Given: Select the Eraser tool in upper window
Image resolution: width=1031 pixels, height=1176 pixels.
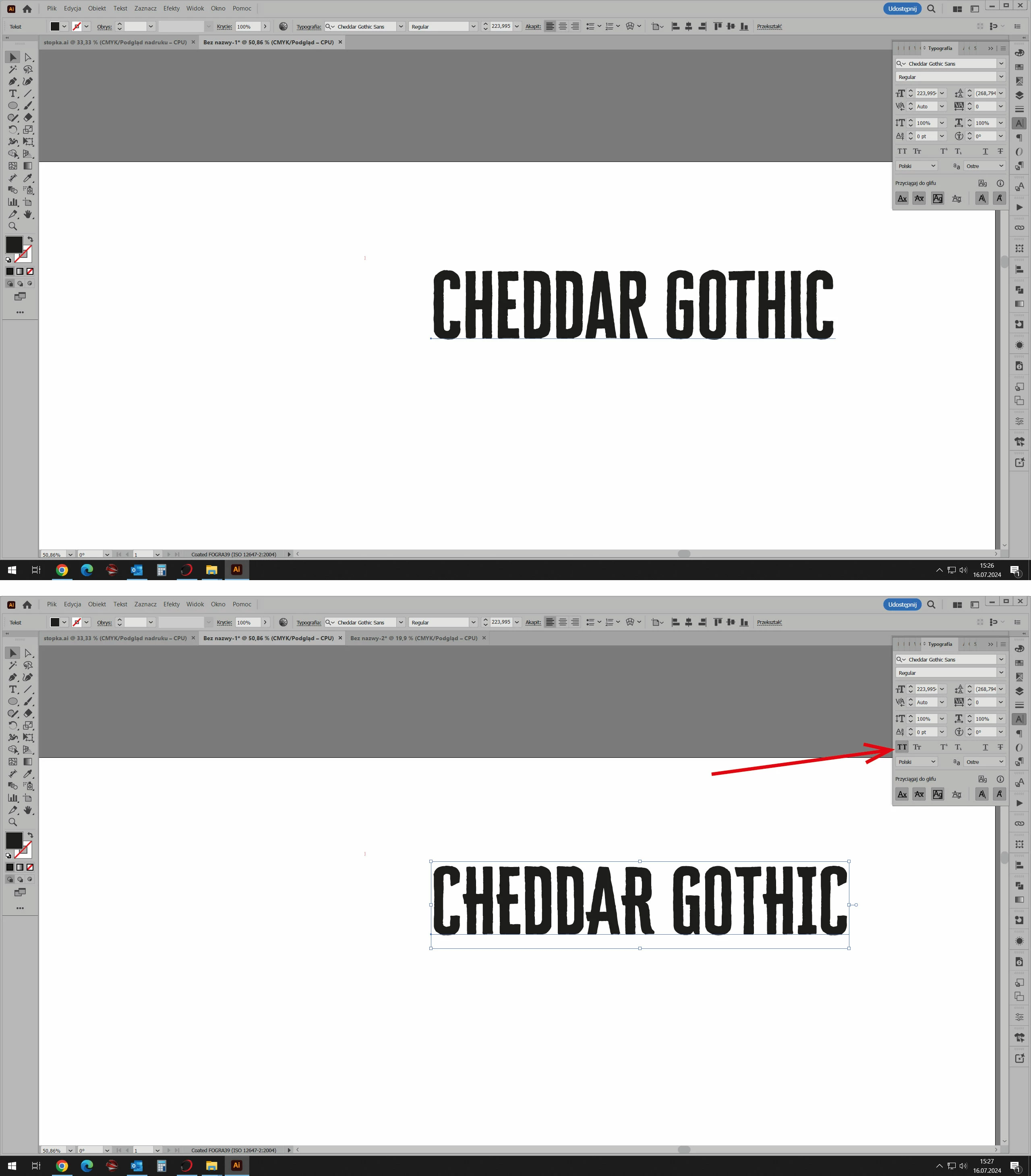Looking at the screenshot, I should click(x=28, y=117).
